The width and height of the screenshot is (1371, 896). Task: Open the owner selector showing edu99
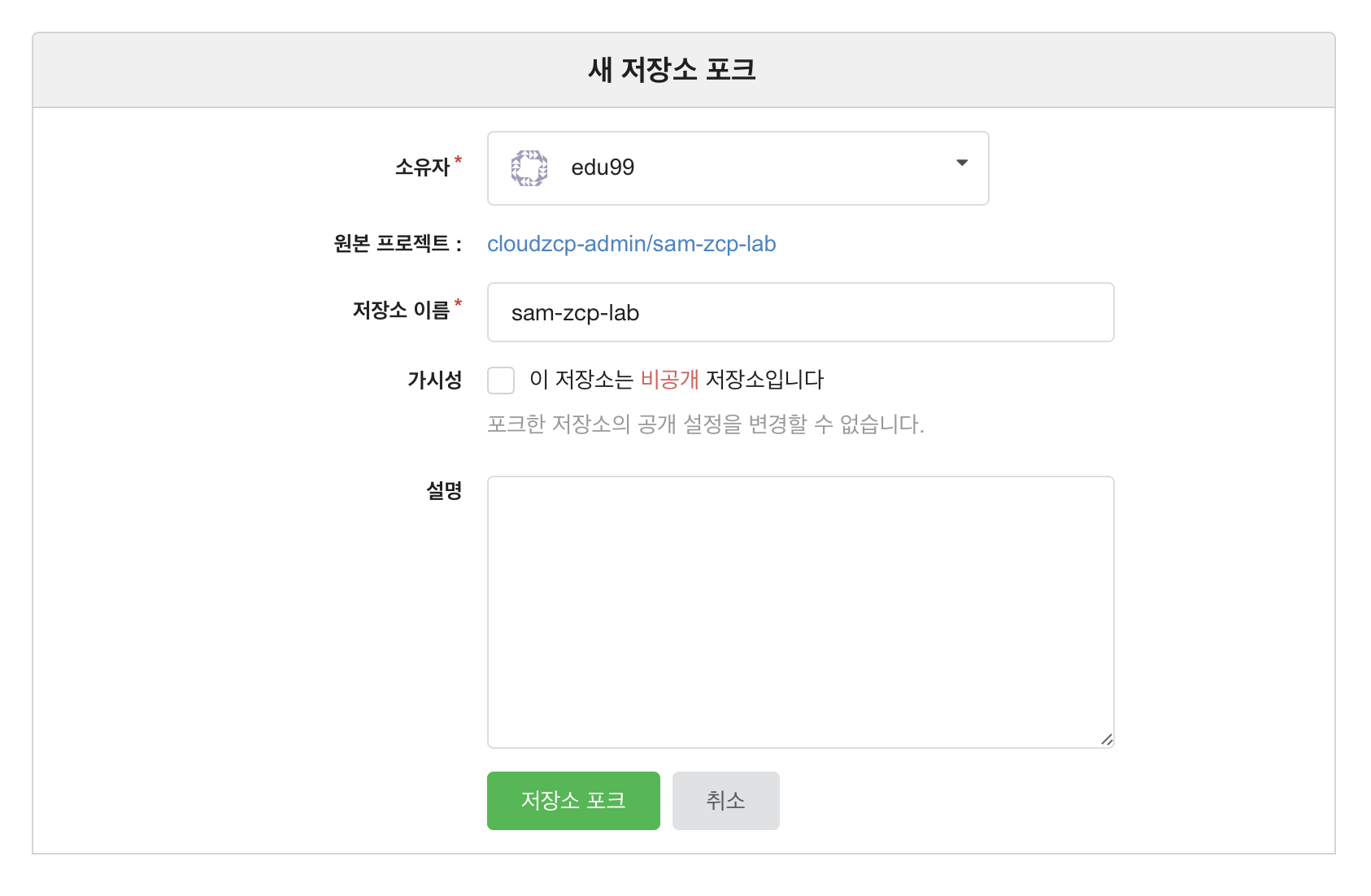tap(737, 168)
